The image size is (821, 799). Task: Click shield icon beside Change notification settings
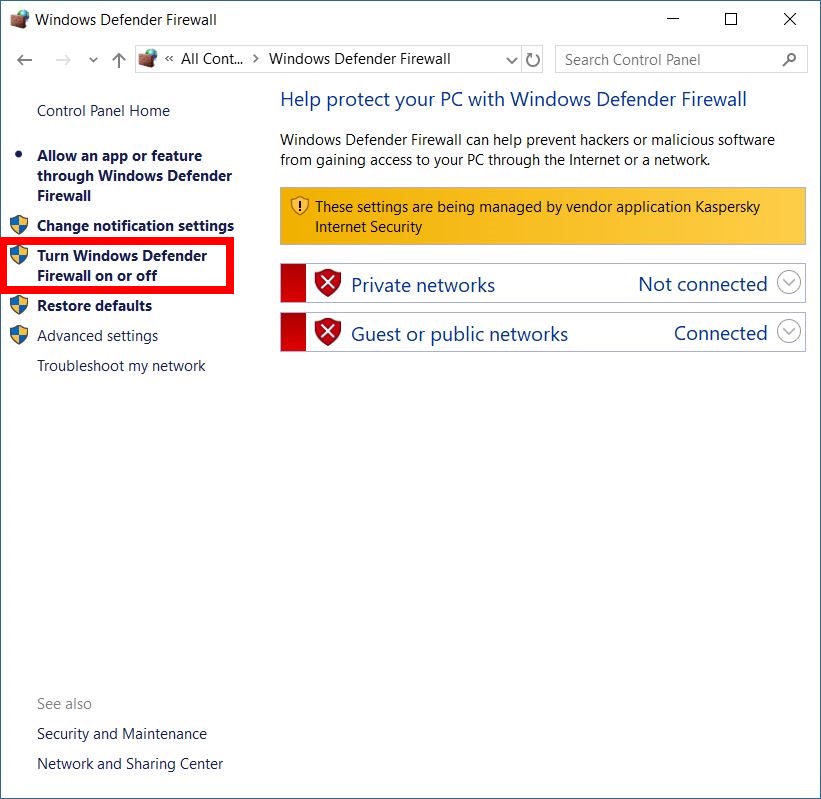click(19, 225)
